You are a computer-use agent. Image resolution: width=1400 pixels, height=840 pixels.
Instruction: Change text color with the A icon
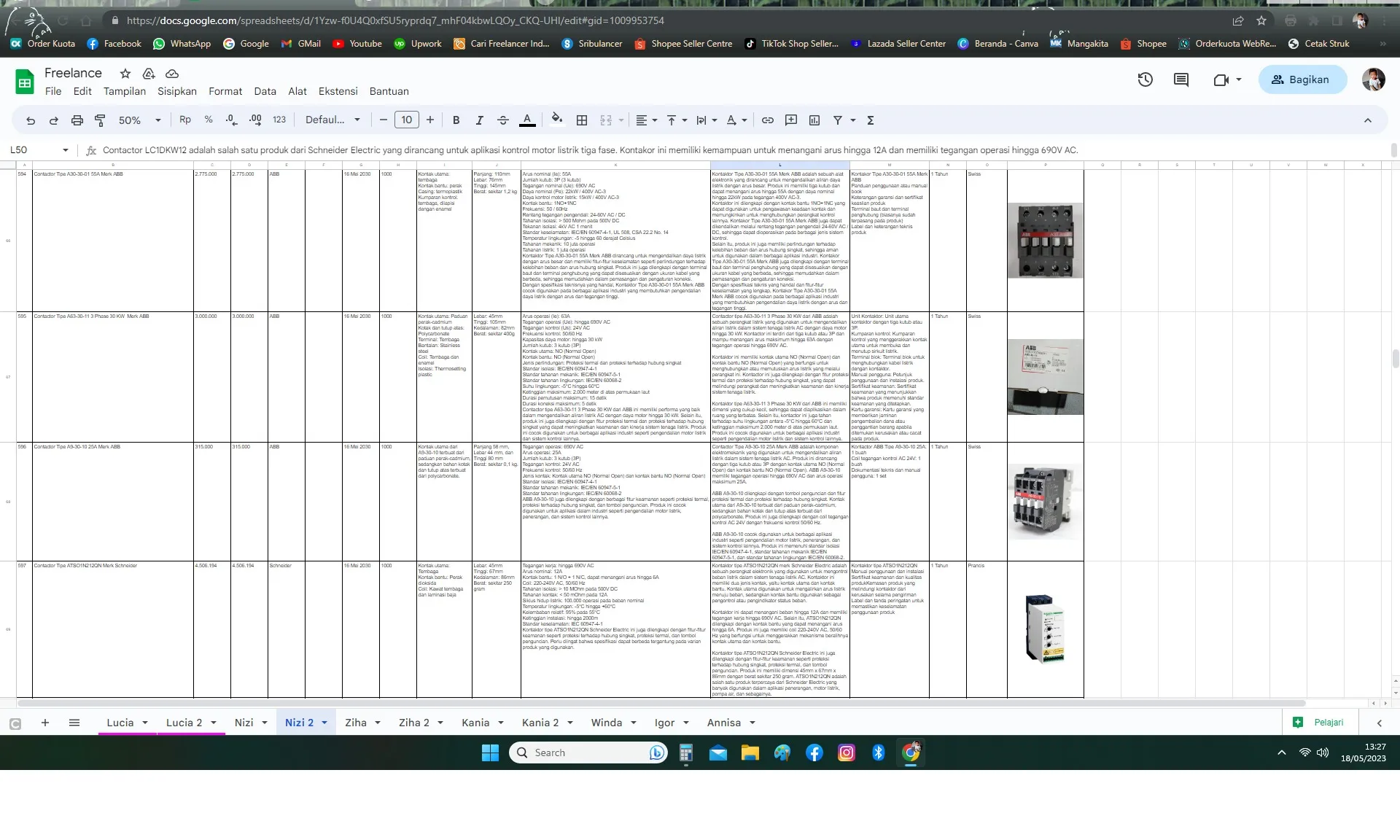pos(528,120)
